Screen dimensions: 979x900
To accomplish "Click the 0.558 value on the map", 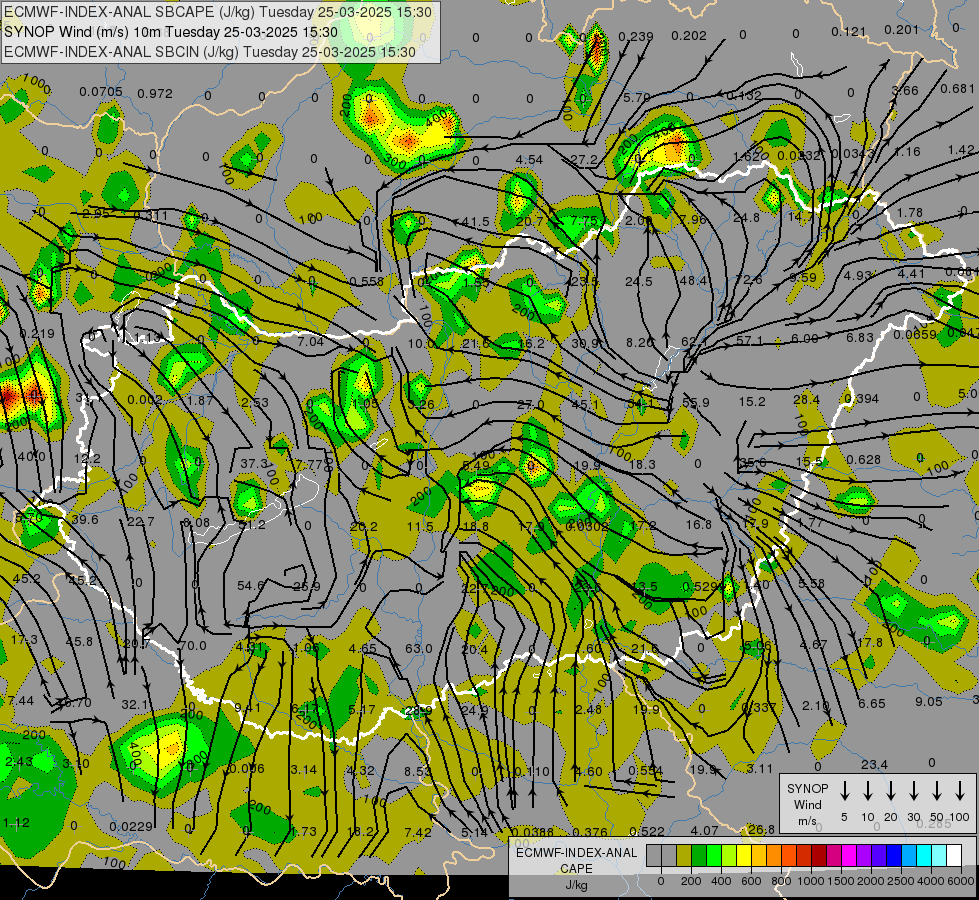I will click(367, 282).
